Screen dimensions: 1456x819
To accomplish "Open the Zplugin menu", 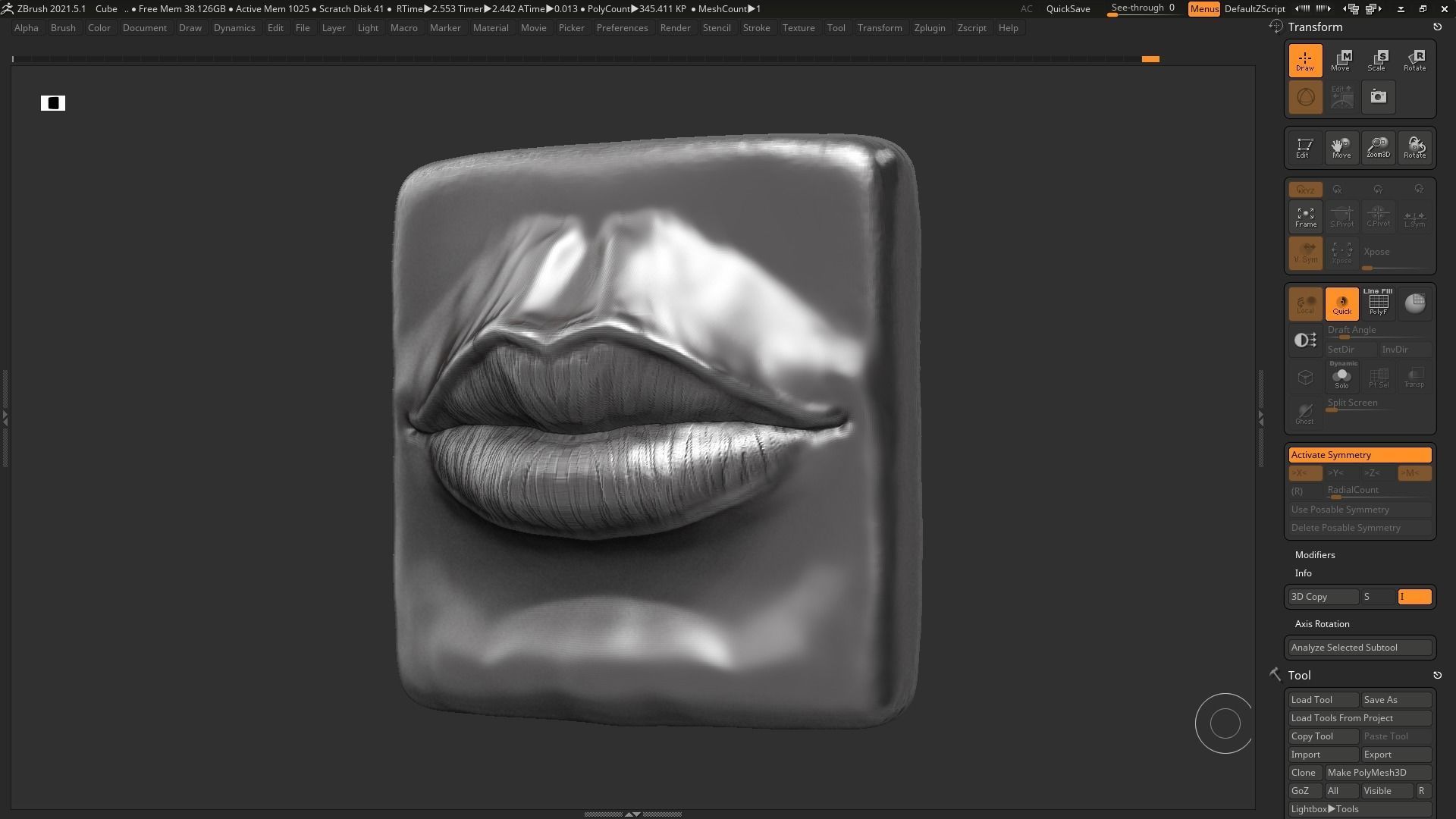I will 929,28.
